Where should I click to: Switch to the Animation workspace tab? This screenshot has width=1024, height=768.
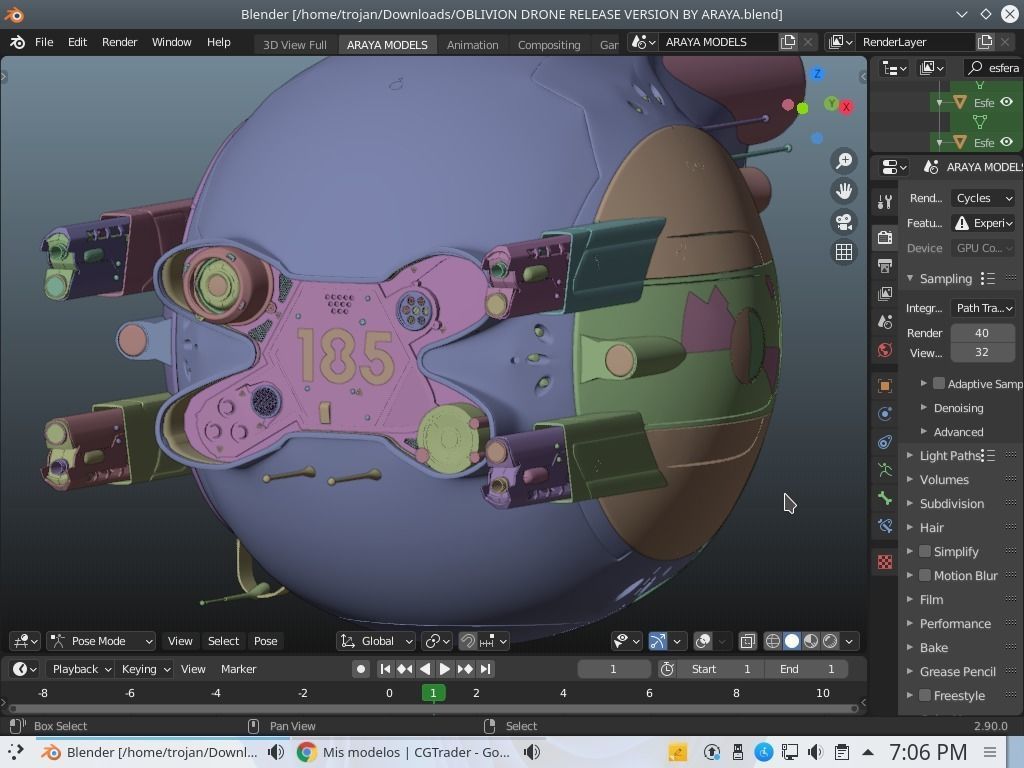tap(472, 44)
